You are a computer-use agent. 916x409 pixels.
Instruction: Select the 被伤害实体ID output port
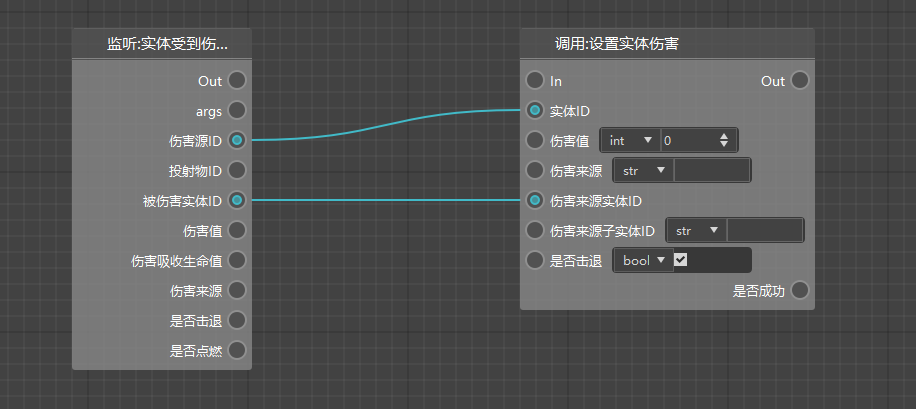(x=237, y=201)
